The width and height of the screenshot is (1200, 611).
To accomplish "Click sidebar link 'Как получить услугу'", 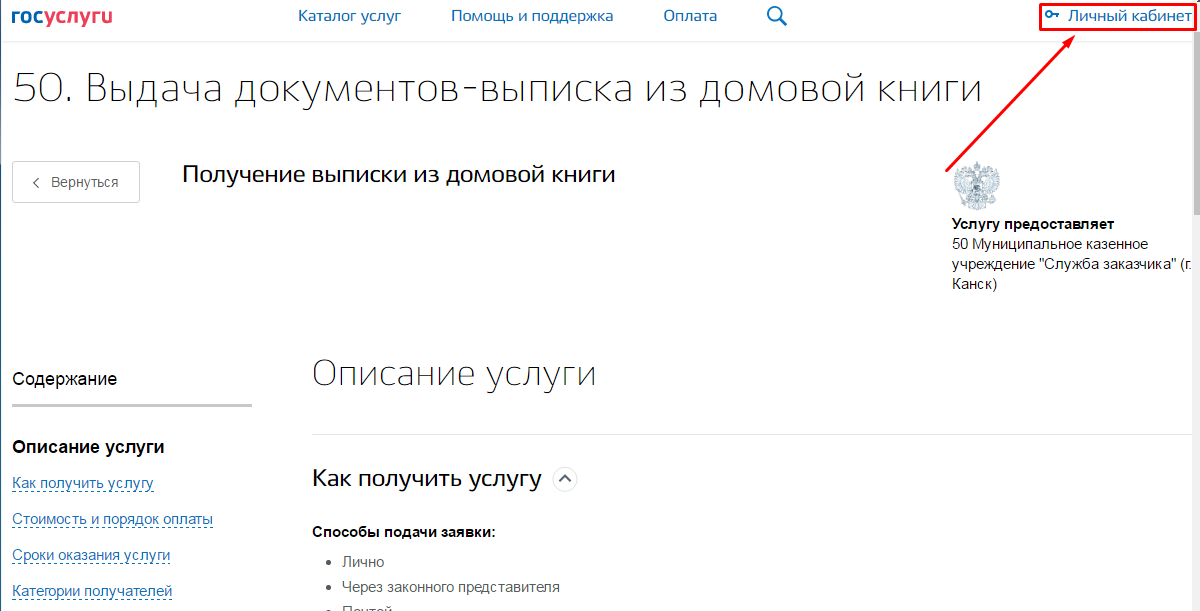I will coord(83,483).
